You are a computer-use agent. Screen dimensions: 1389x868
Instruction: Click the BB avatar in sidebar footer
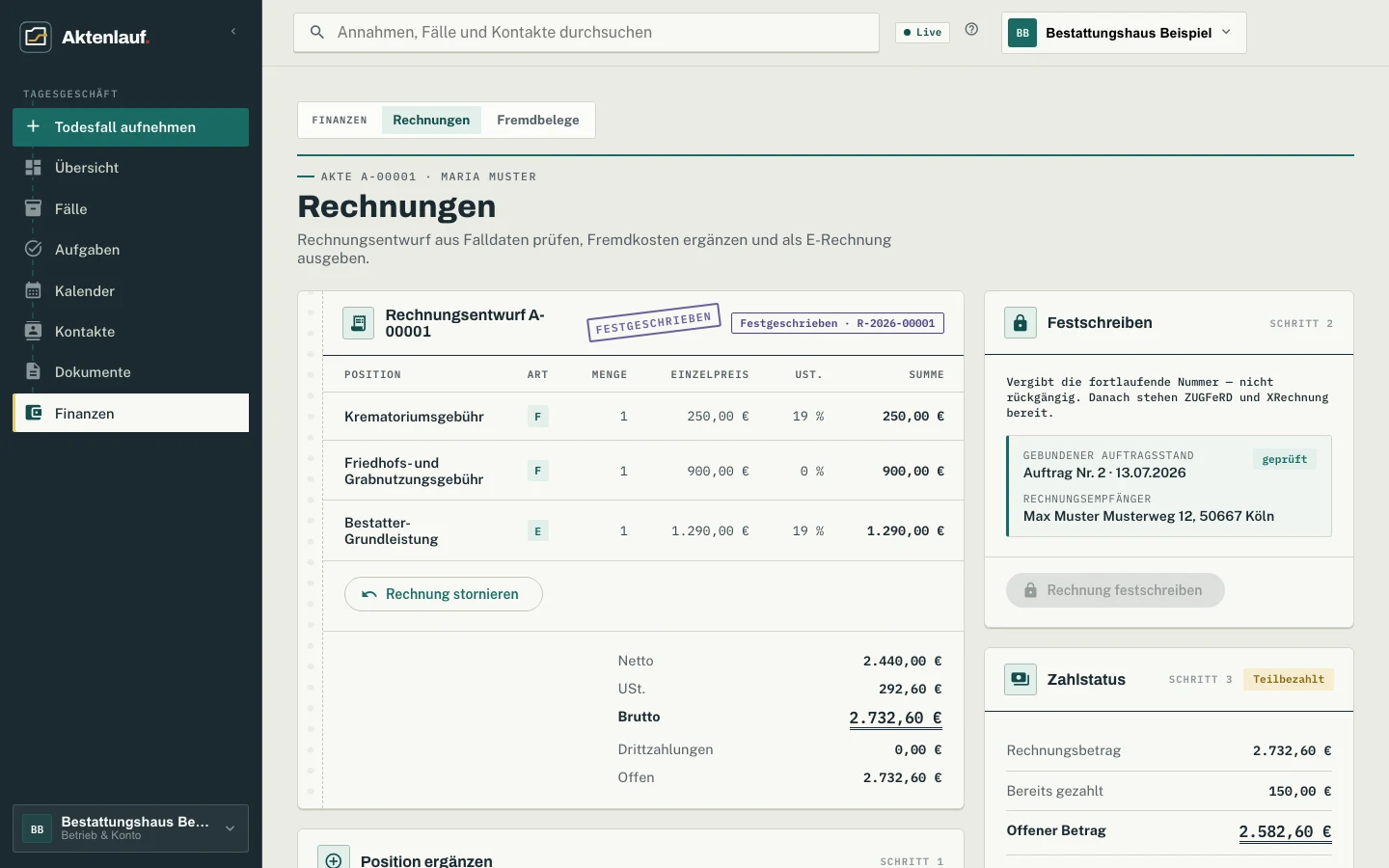(x=37, y=828)
